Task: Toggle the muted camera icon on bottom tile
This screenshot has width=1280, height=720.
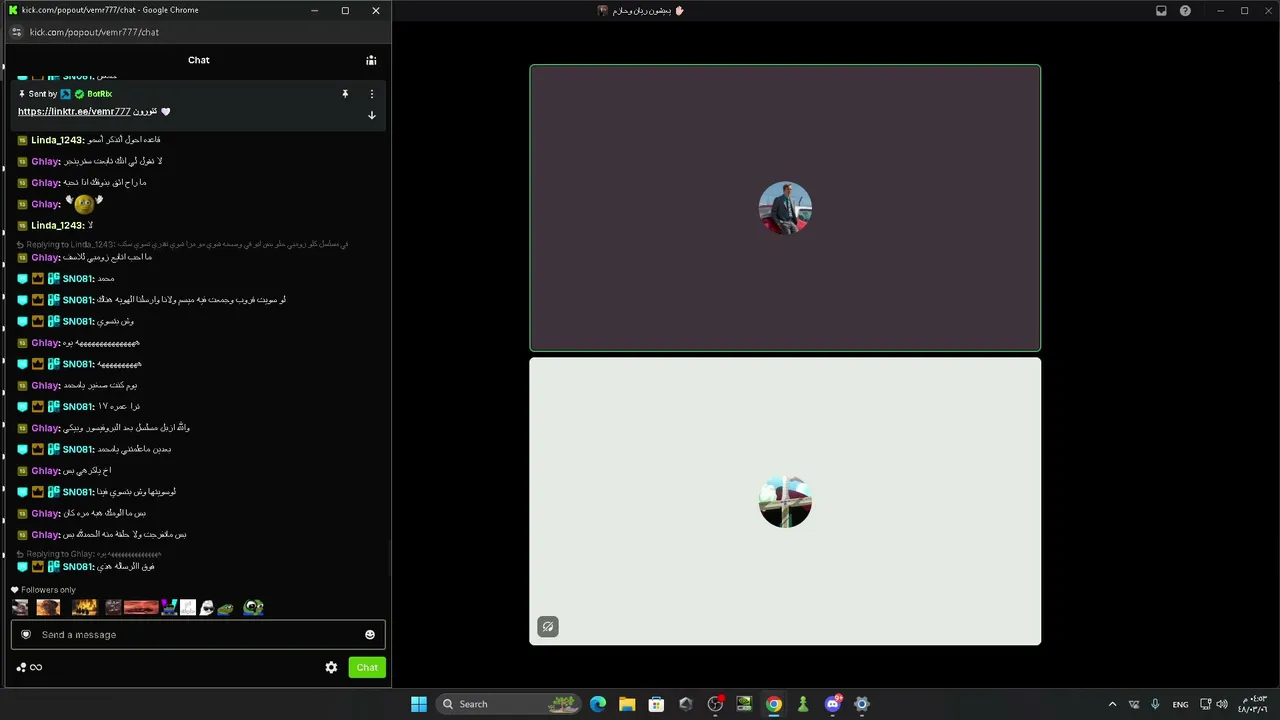Action: click(547, 627)
